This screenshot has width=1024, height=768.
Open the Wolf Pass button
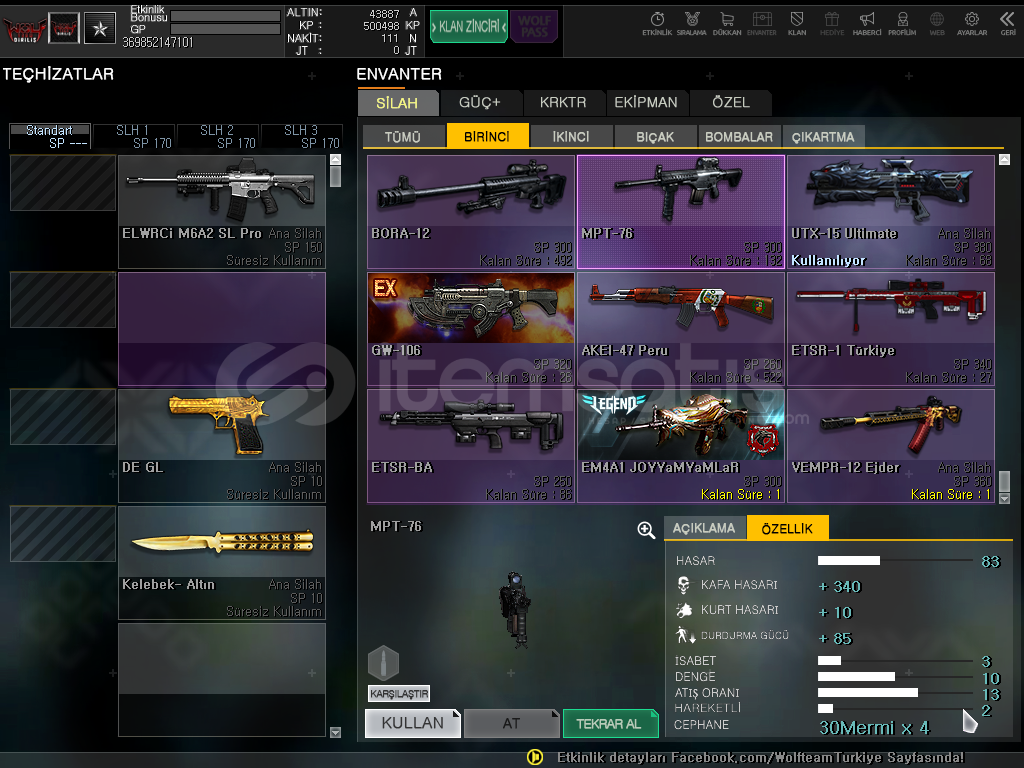(534, 27)
